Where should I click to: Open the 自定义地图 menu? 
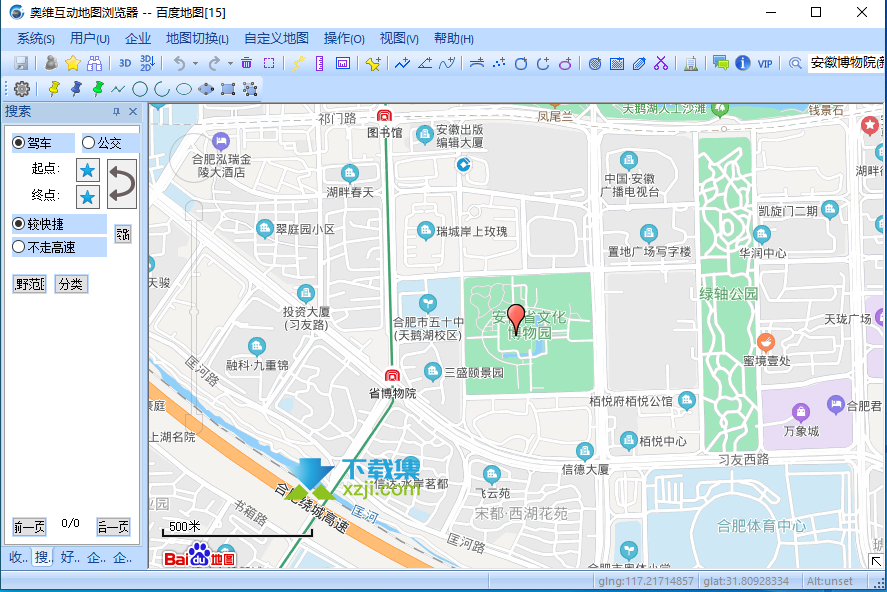(x=276, y=38)
